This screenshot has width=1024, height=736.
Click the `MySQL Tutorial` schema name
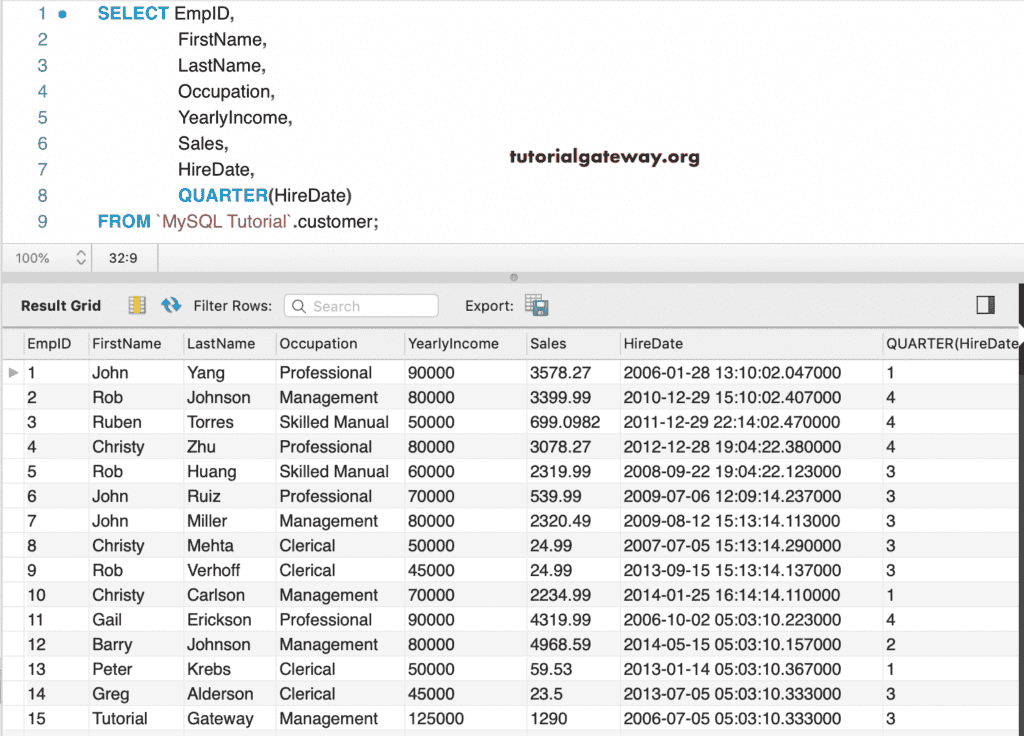click(225, 221)
